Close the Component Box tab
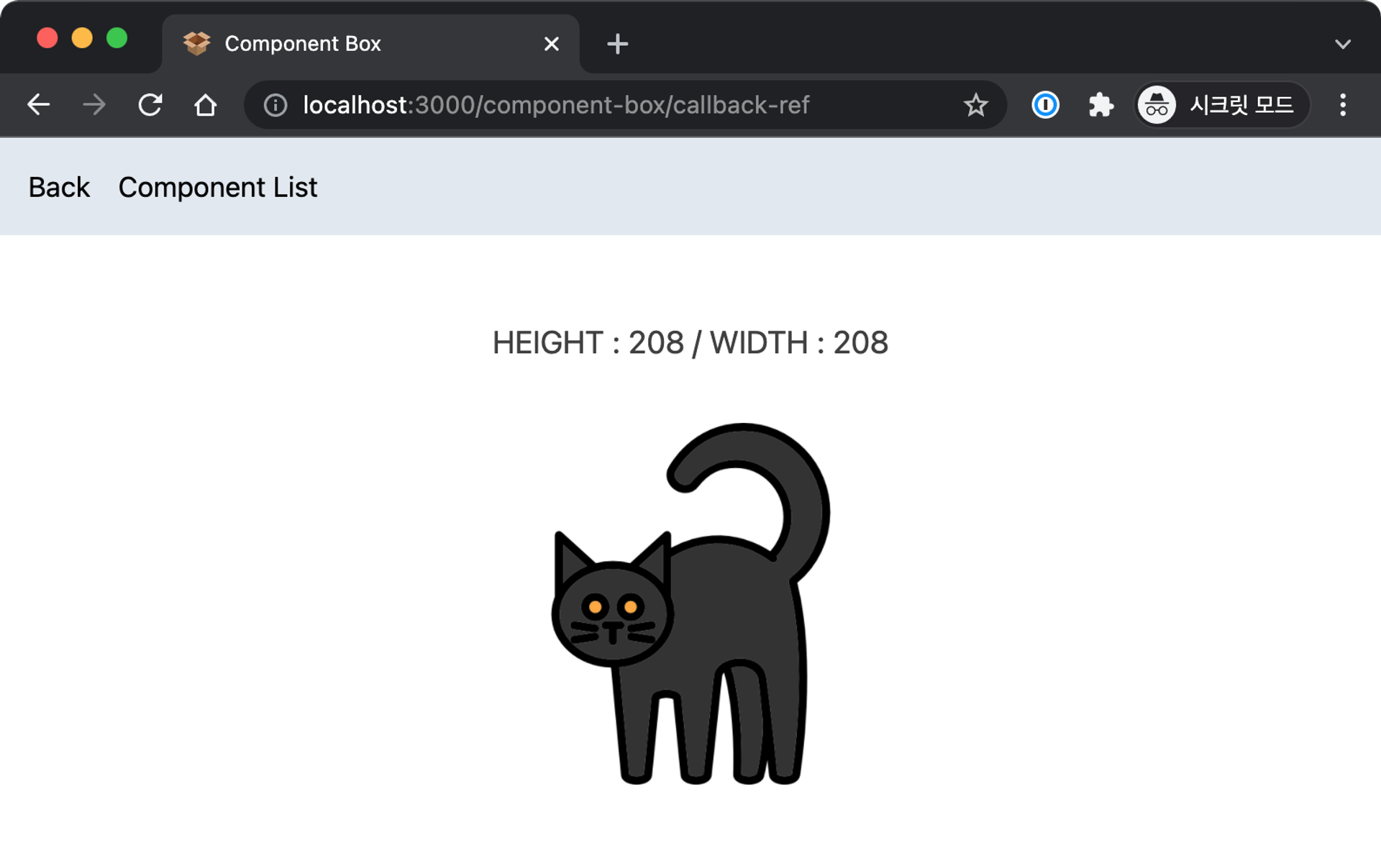 coord(552,44)
